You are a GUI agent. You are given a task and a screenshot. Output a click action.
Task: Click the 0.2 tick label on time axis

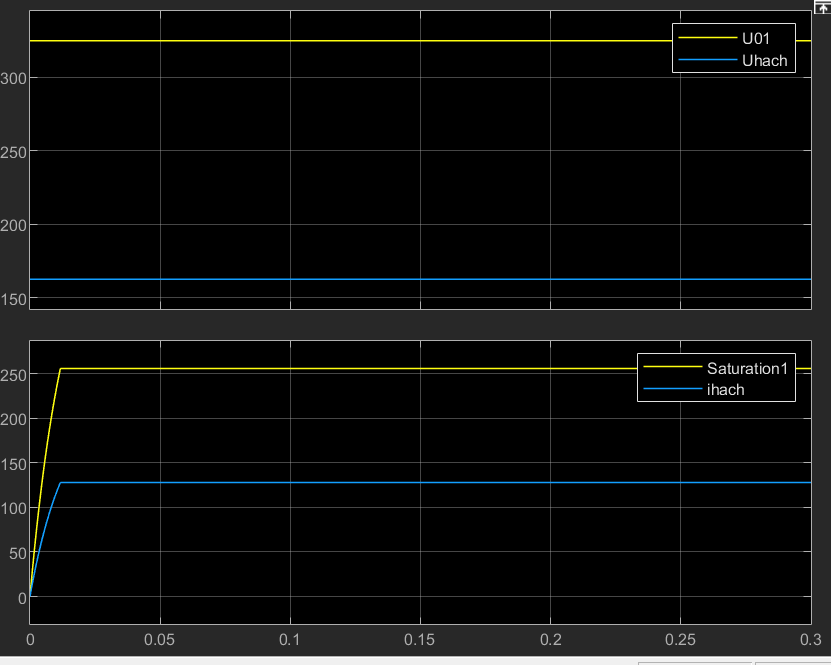click(x=550, y=638)
